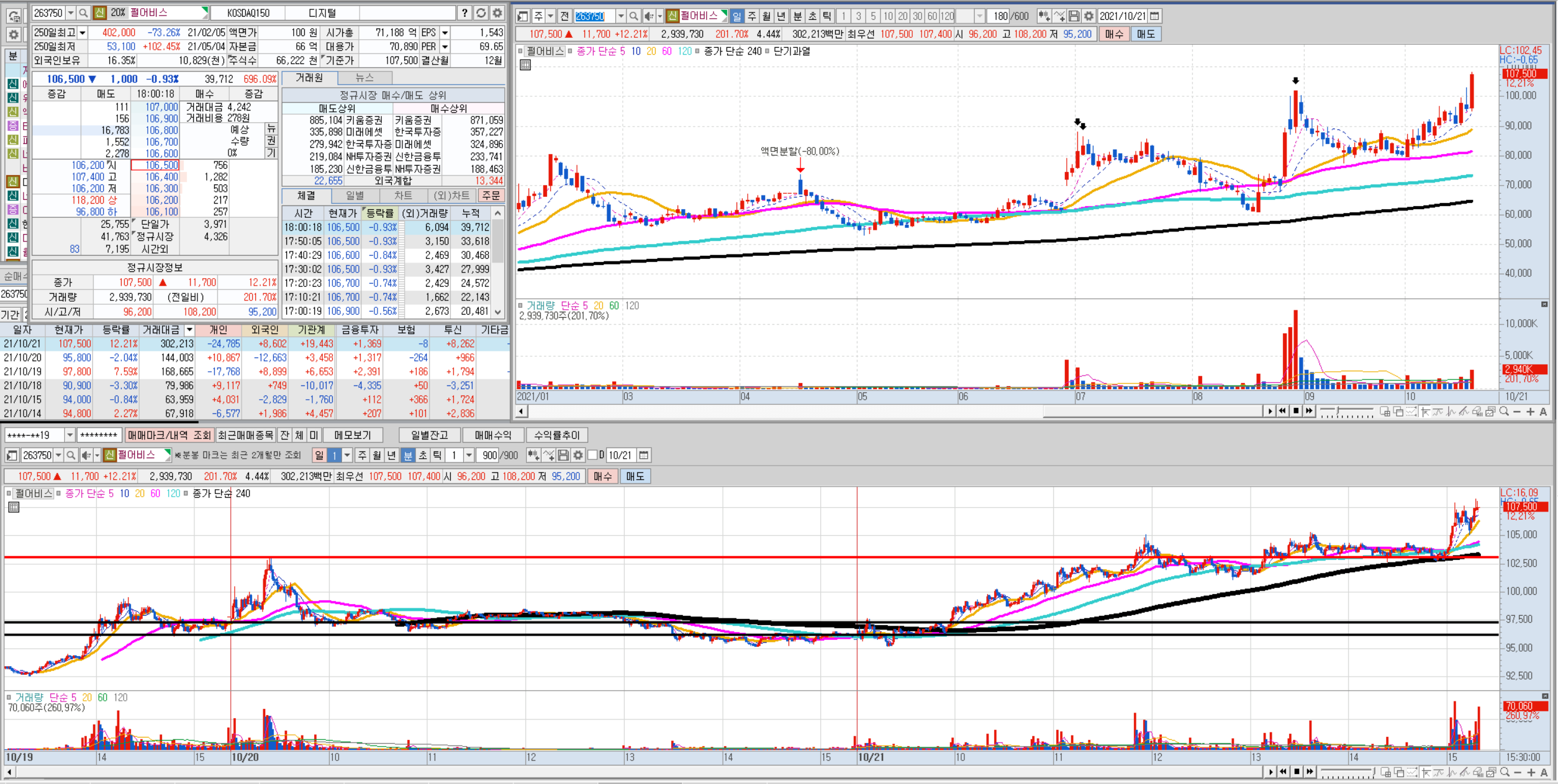
Task: Click stock code input field in daily chart toolbar
Action: (594, 16)
